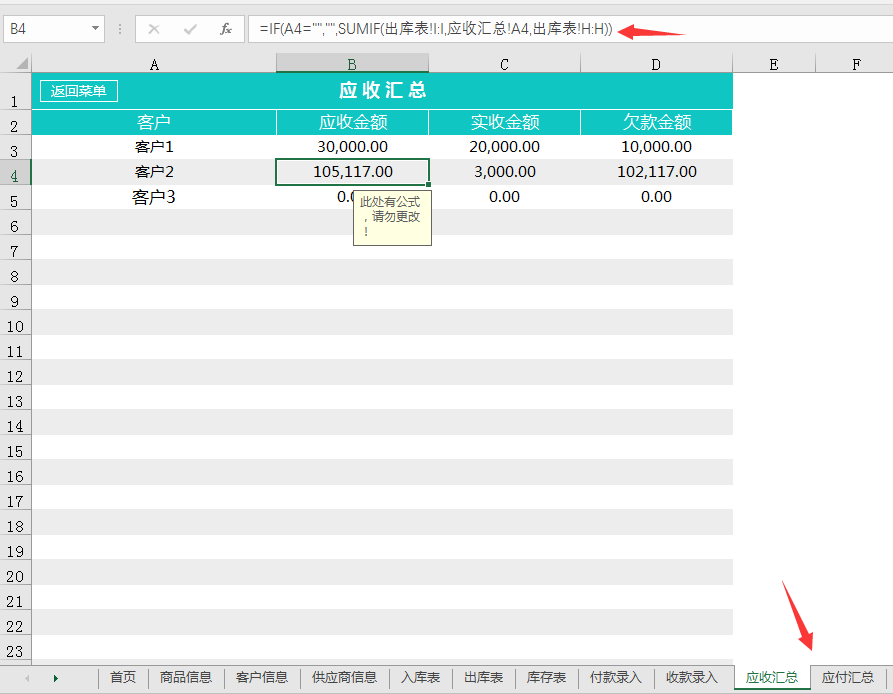Select the cell with 10,000.00
This screenshot has height=694, width=893.
[656, 147]
